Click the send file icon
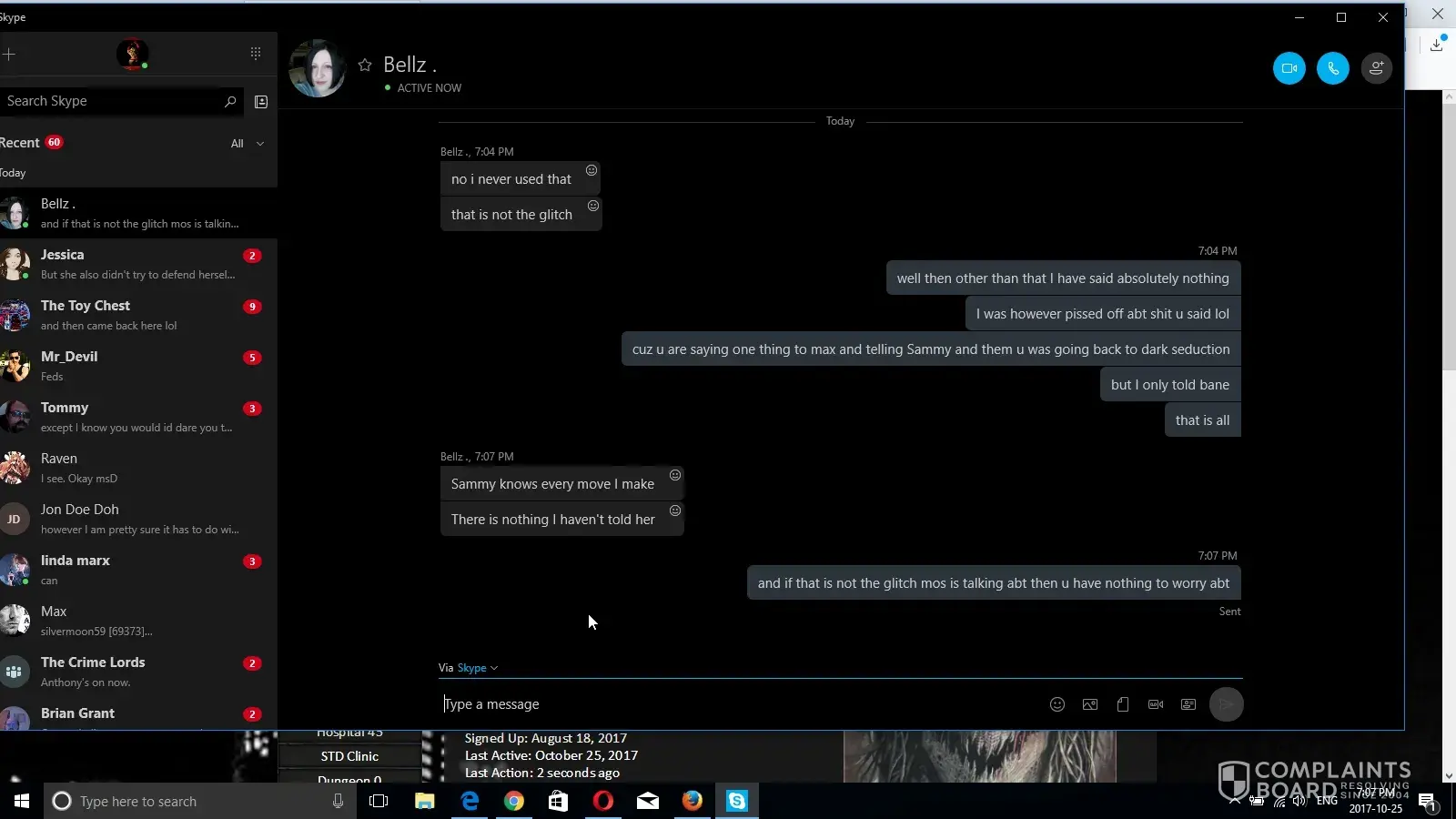The height and width of the screenshot is (819, 1456). click(x=1122, y=704)
